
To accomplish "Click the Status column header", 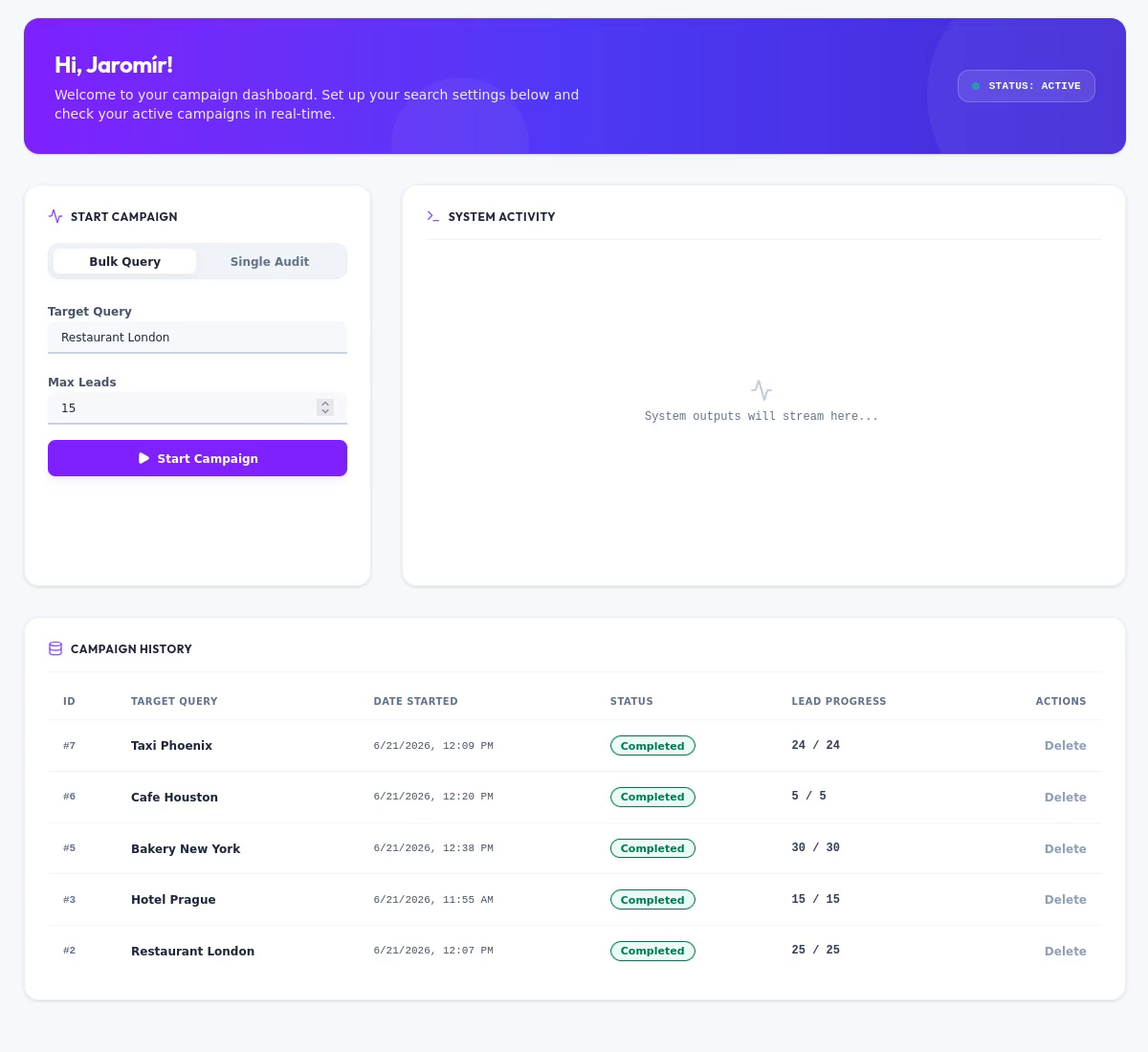I will [631, 701].
